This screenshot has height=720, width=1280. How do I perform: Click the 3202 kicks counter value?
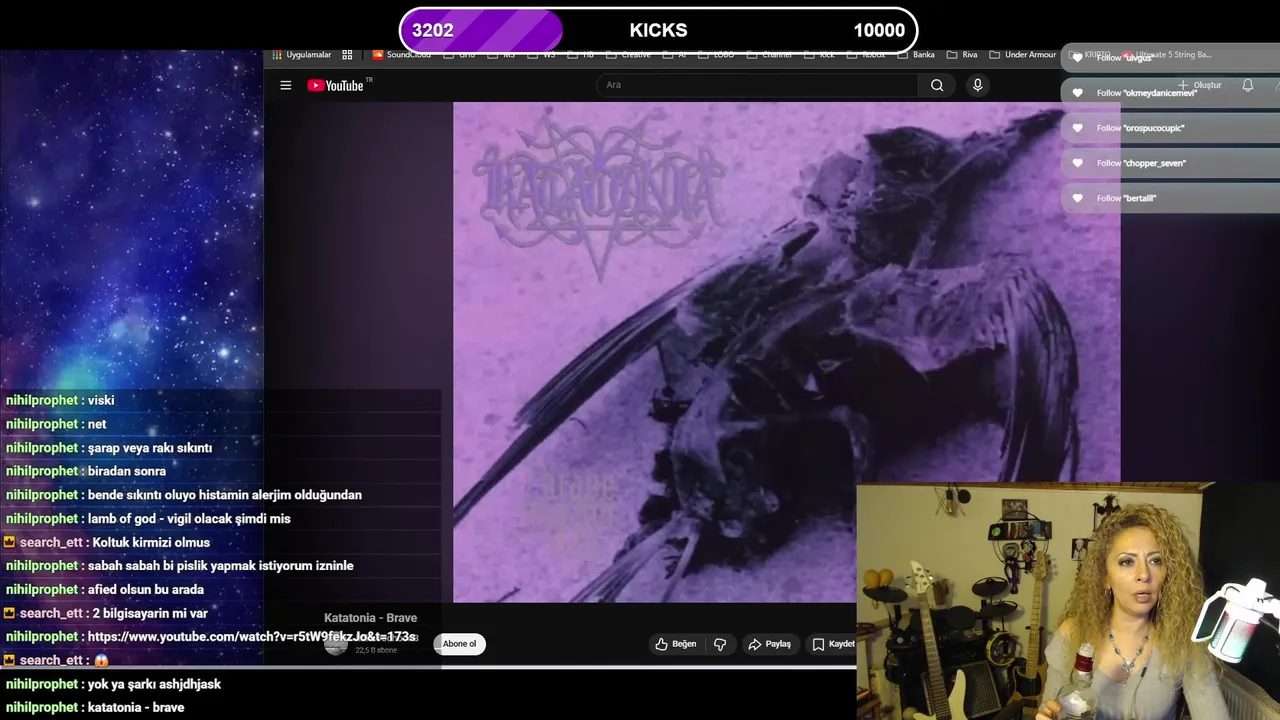point(433,30)
